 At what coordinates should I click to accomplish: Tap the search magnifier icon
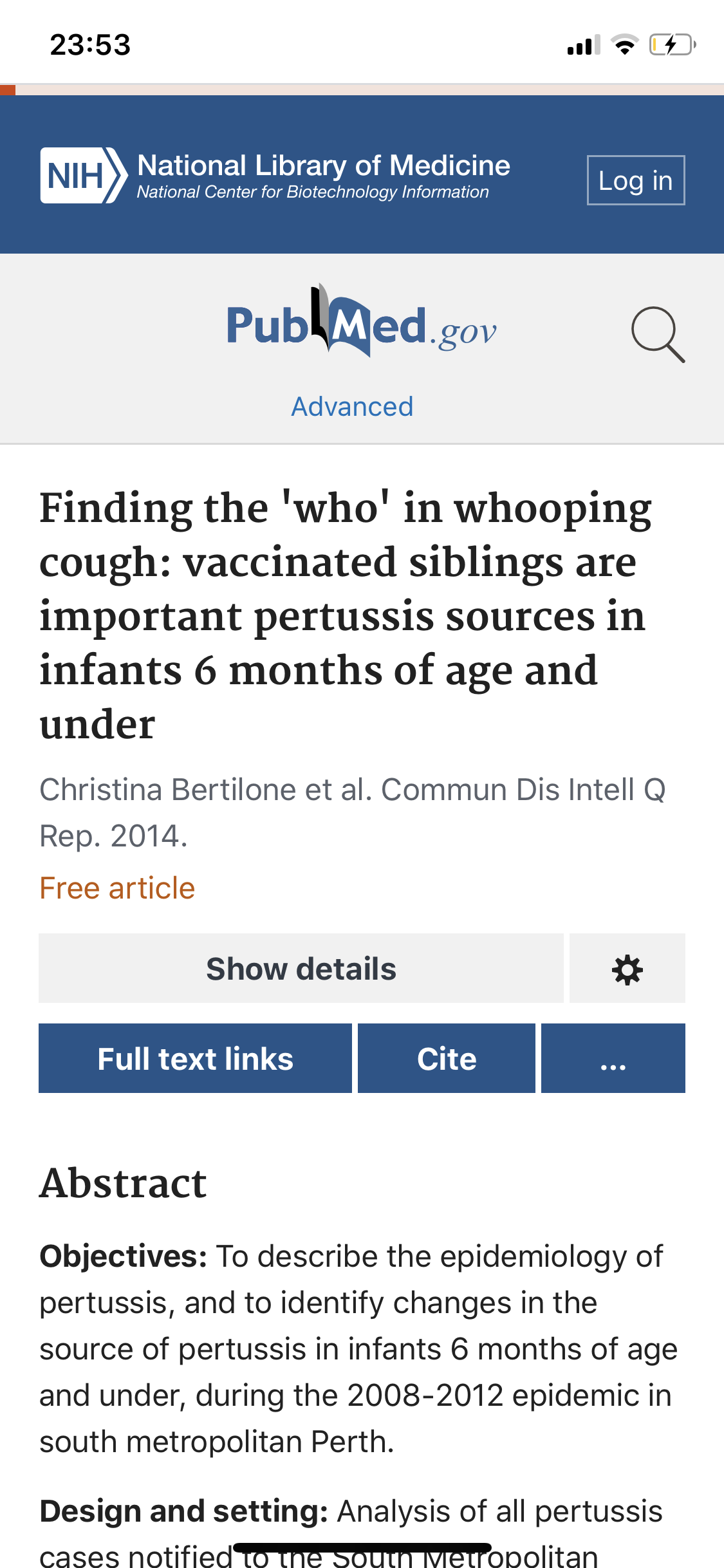tap(658, 335)
